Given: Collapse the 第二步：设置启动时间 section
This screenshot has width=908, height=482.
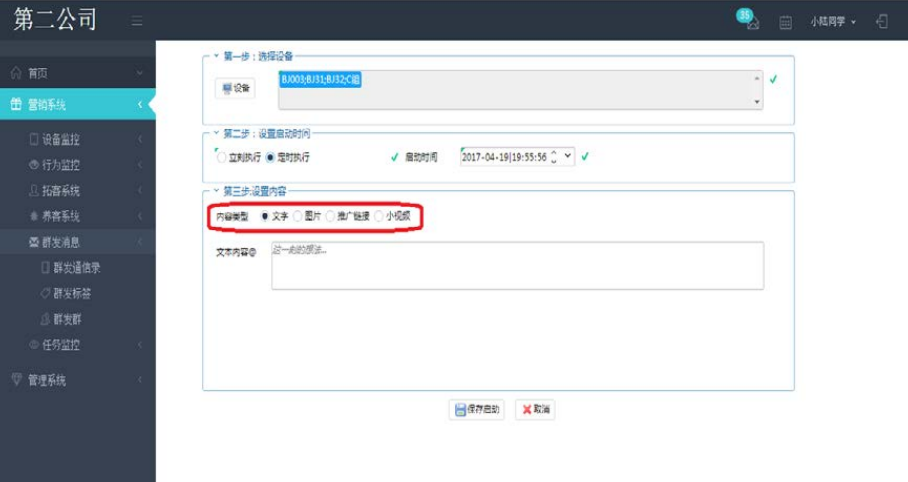Looking at the screenshot, I should (216, 133).
